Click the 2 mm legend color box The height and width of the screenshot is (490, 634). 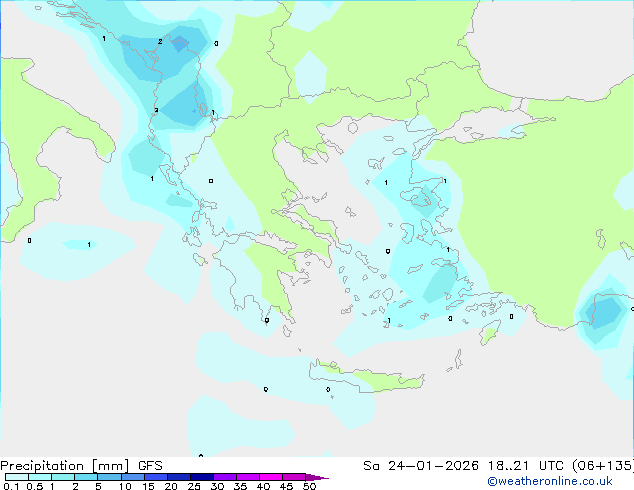coord(86,477)
